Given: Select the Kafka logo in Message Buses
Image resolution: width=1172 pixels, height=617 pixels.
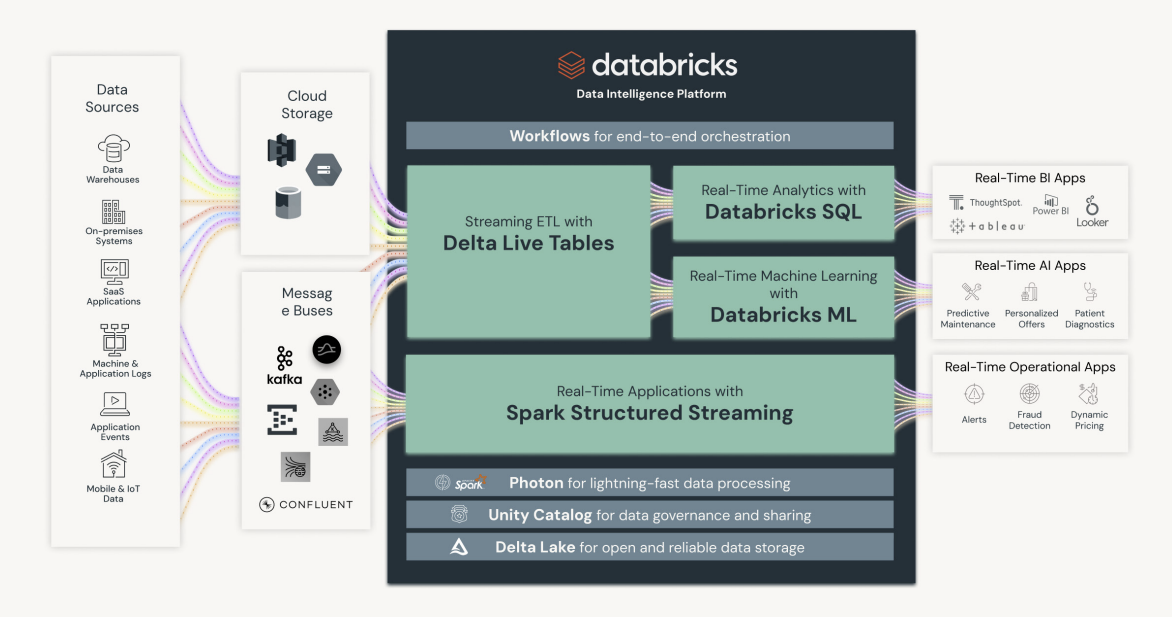Looking at the screenshot, I should click(x=283, y=363).
